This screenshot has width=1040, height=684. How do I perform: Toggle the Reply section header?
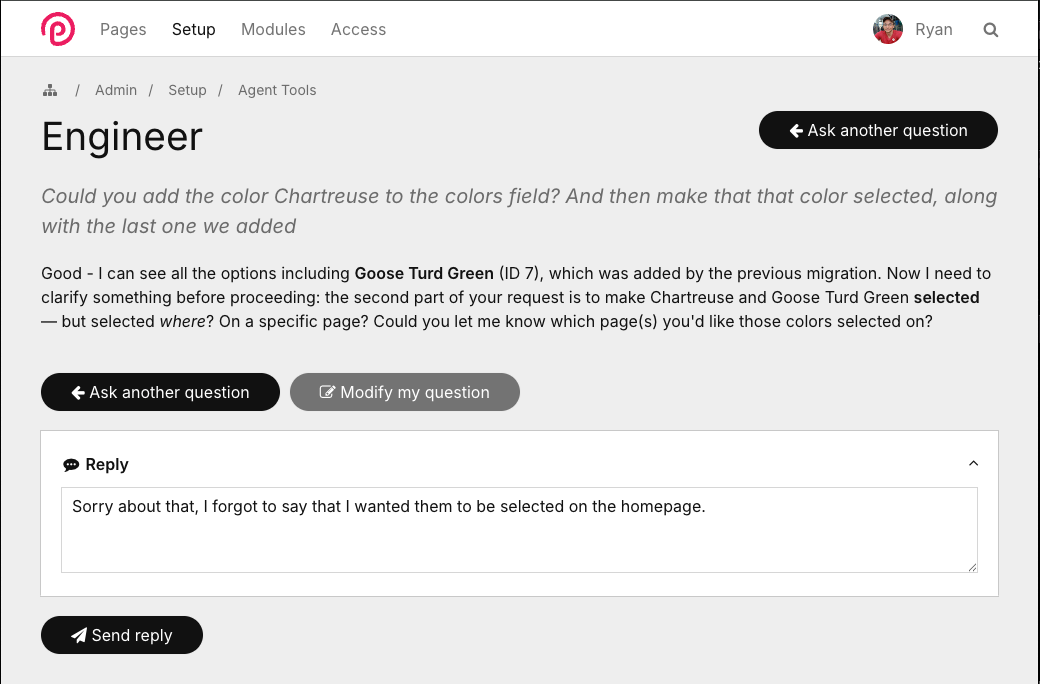[x=107, y=464]
